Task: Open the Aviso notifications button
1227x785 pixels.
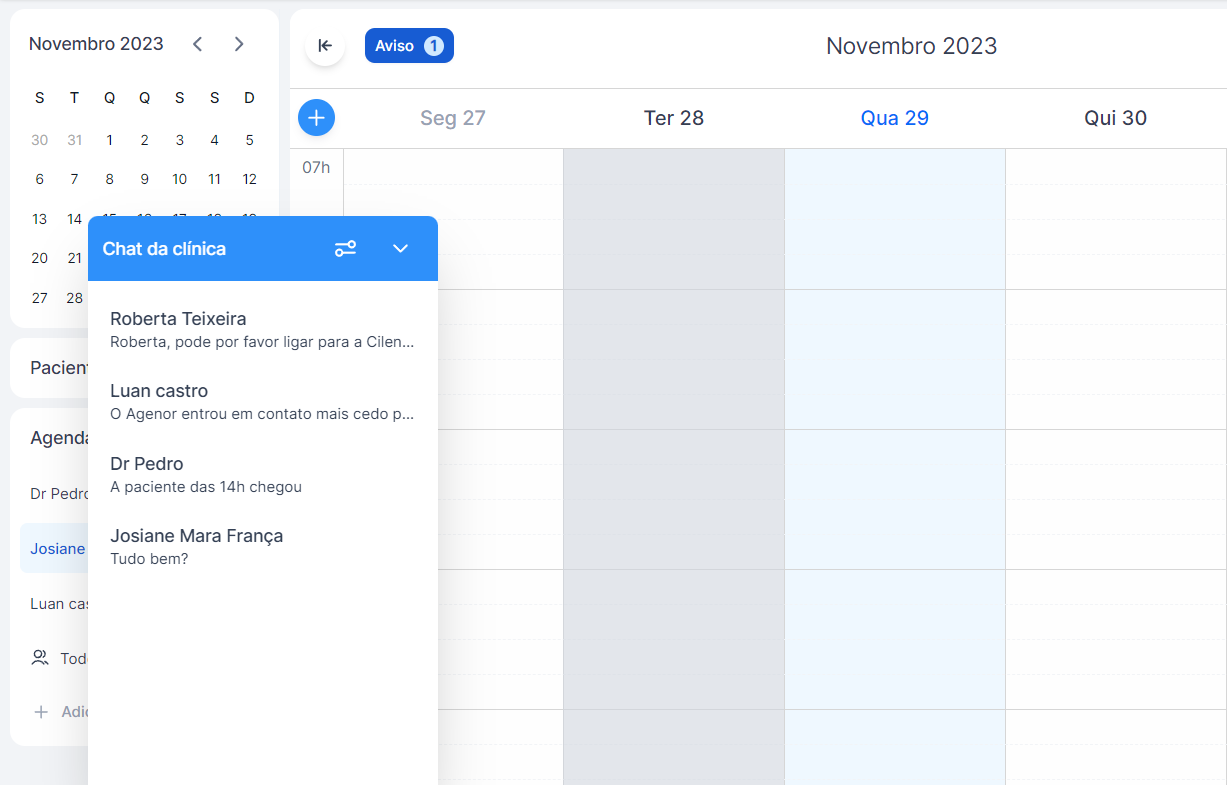Action: (409, 46)
